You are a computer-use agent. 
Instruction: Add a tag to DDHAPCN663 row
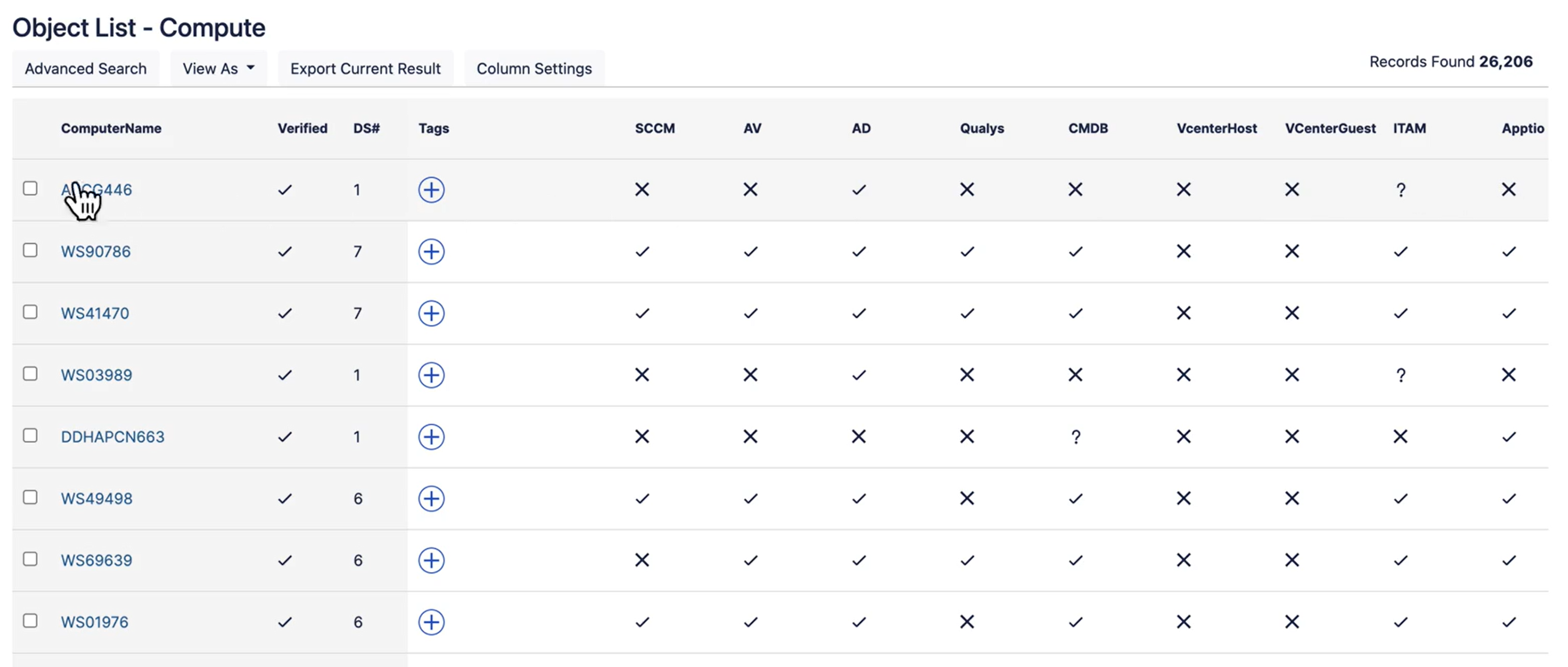[431, 437]
